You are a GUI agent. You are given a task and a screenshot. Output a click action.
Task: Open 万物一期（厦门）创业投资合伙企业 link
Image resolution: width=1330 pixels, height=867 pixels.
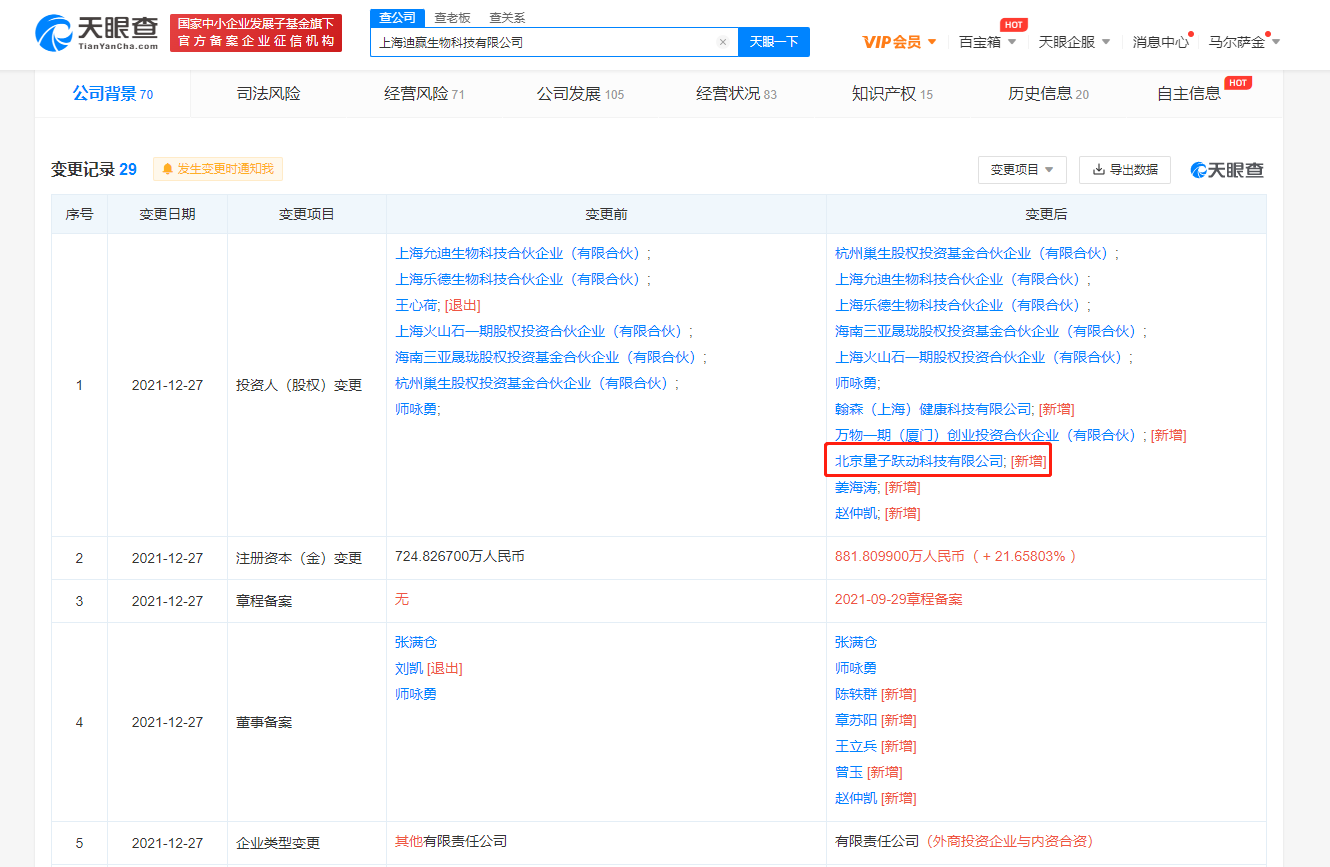(x=989, y=435)
